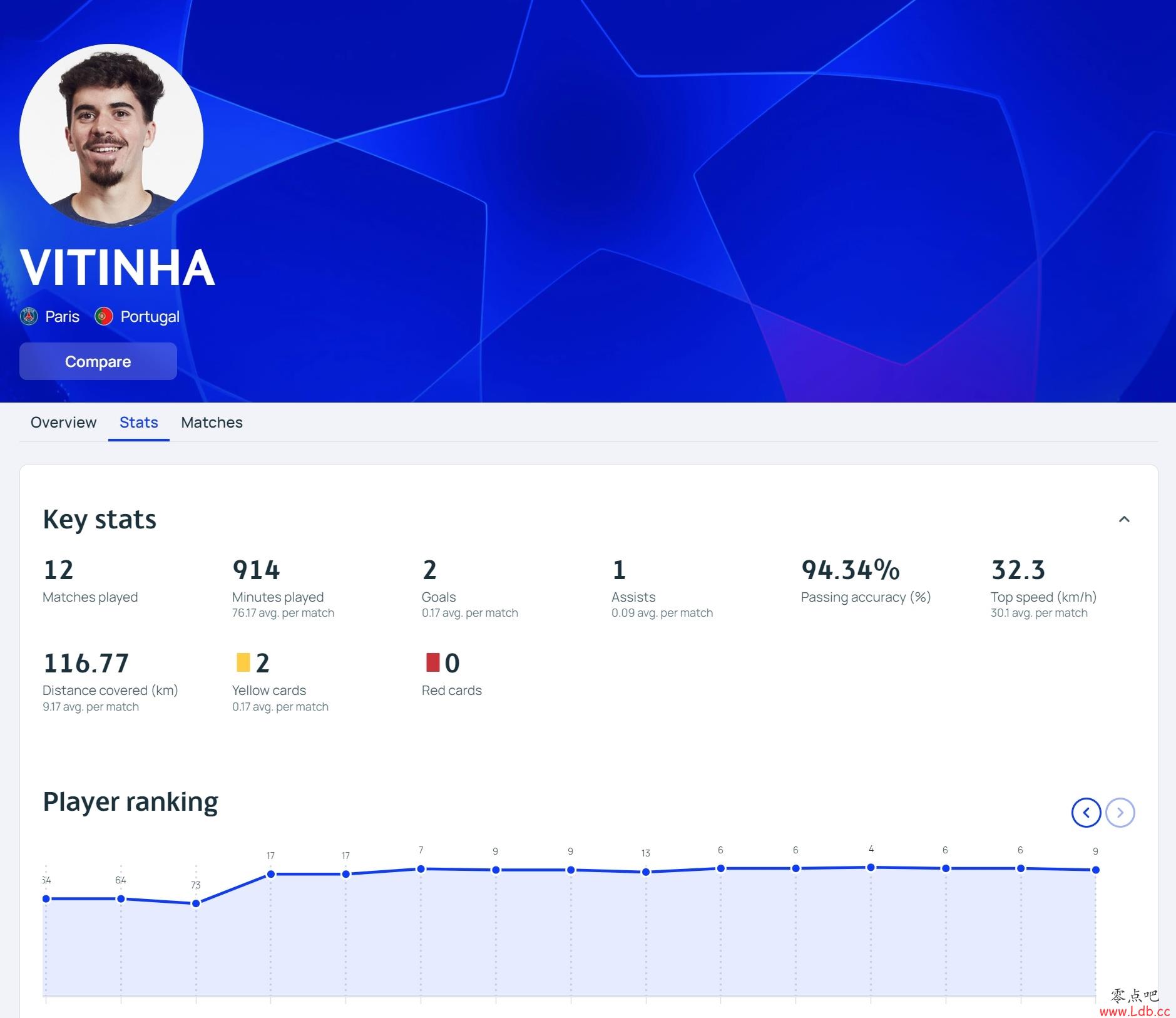This screenshot has width=1176, height=1018.
Task: Click the Distance covered (km) label
Action: click(x=110, y=691)
